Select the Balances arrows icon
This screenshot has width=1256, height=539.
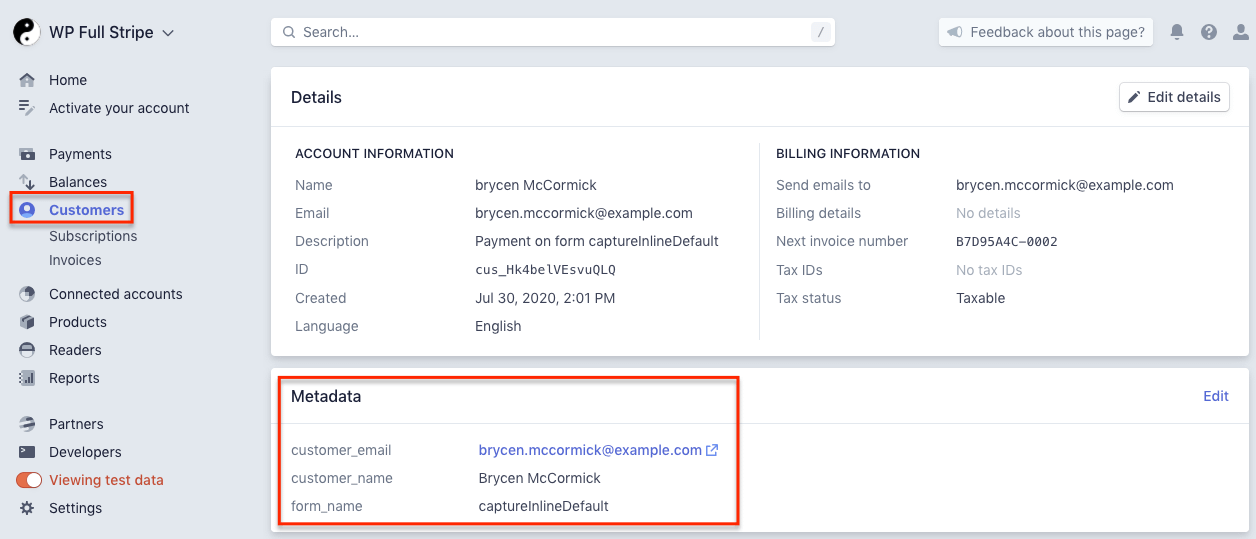27,182
